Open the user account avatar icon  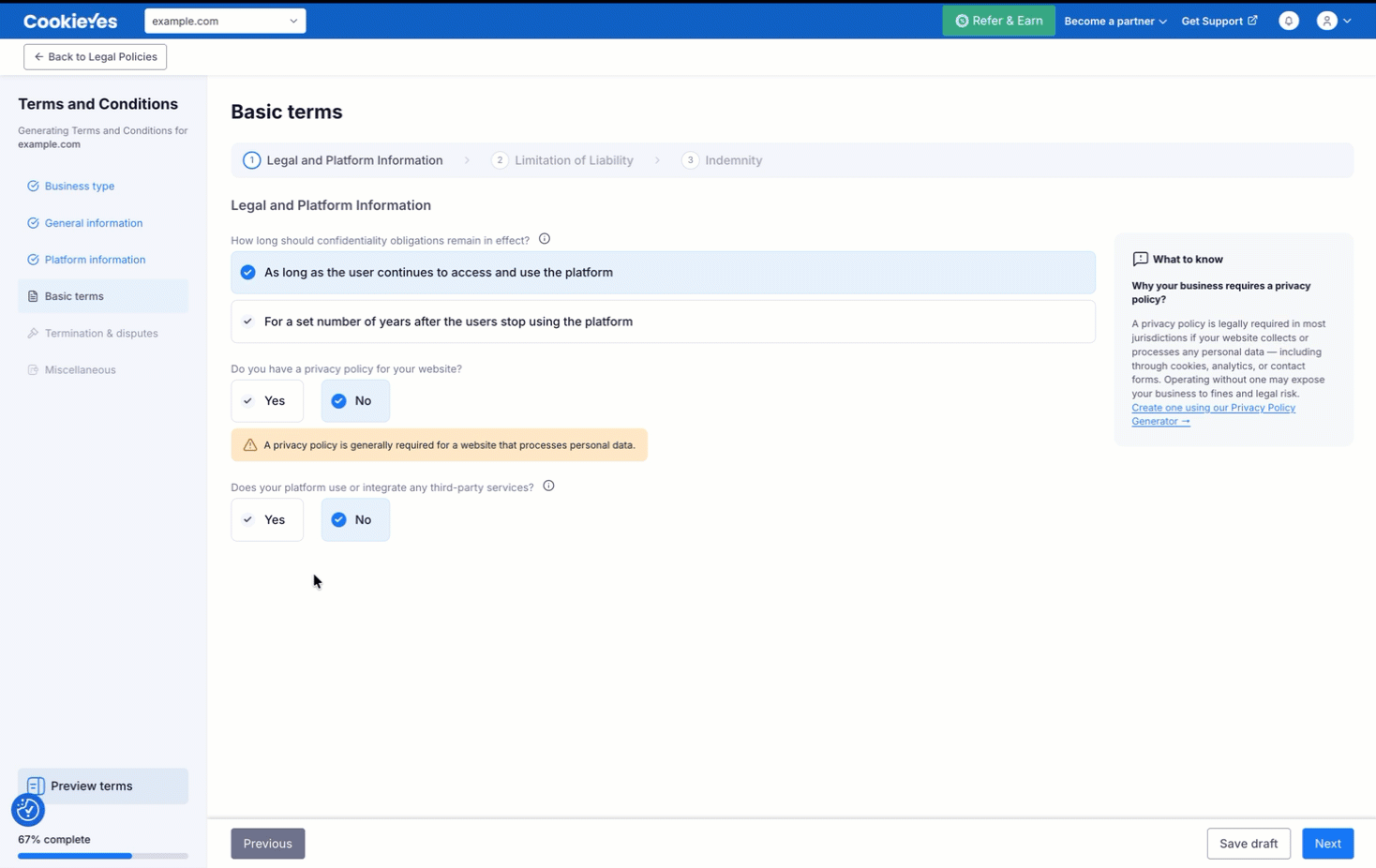(x=1326, y=21)
